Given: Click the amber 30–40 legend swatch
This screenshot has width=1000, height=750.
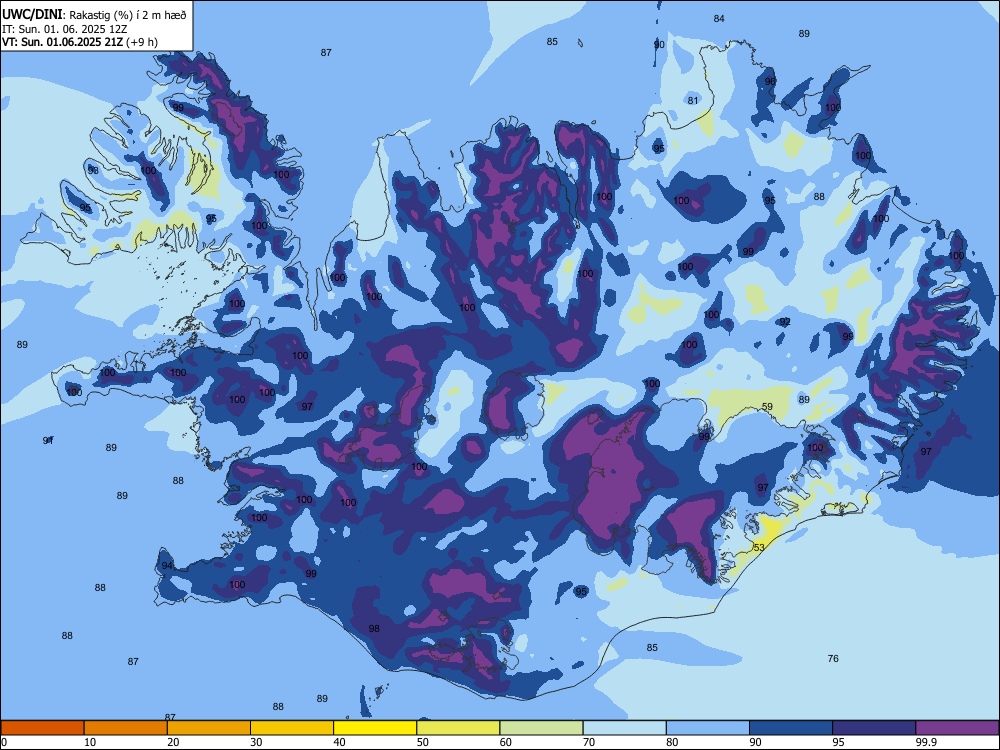Looking at the screenshot, I should point(292,728).
